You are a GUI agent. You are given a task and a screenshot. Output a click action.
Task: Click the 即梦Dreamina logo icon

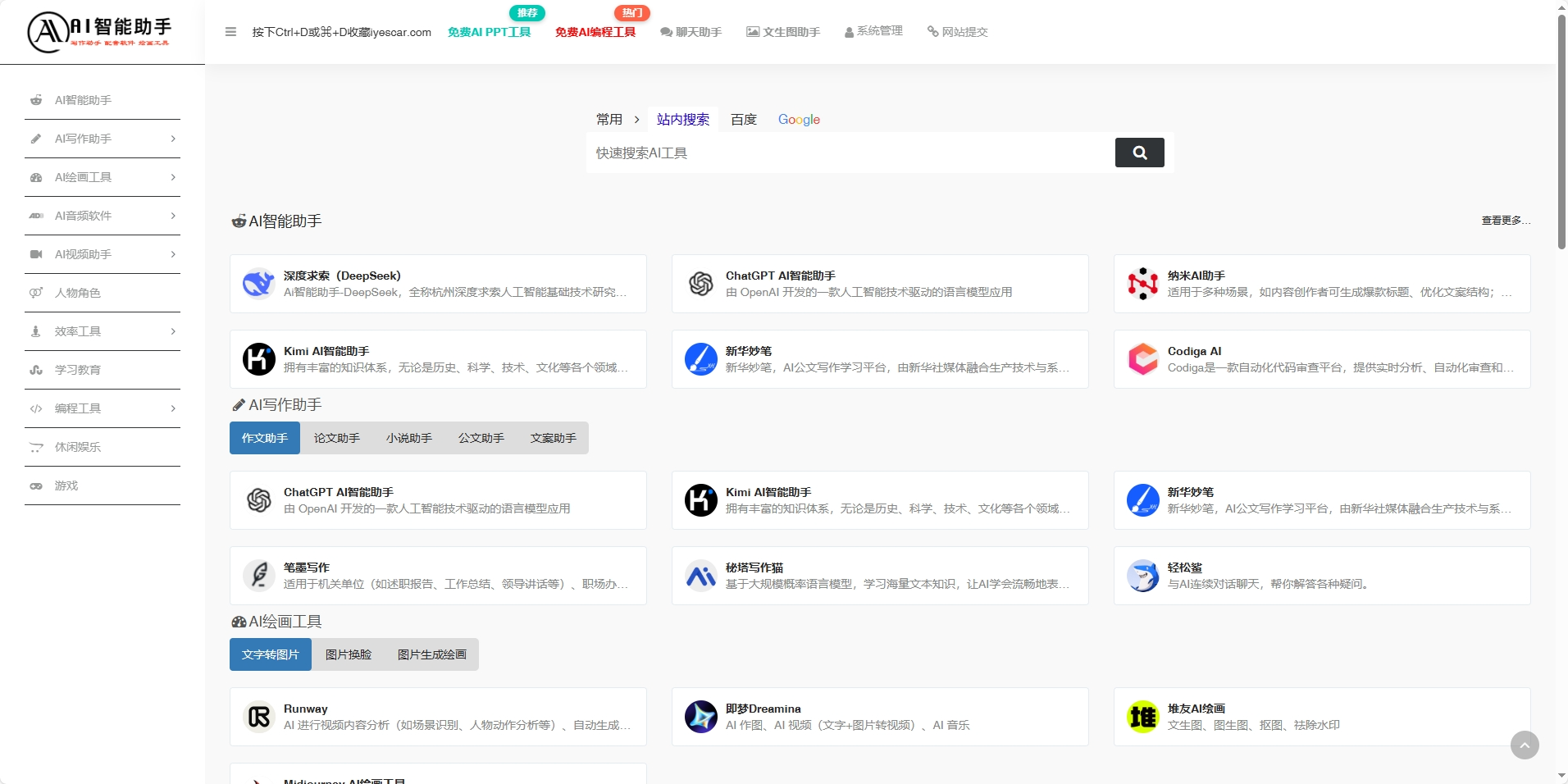coord(700,717)
